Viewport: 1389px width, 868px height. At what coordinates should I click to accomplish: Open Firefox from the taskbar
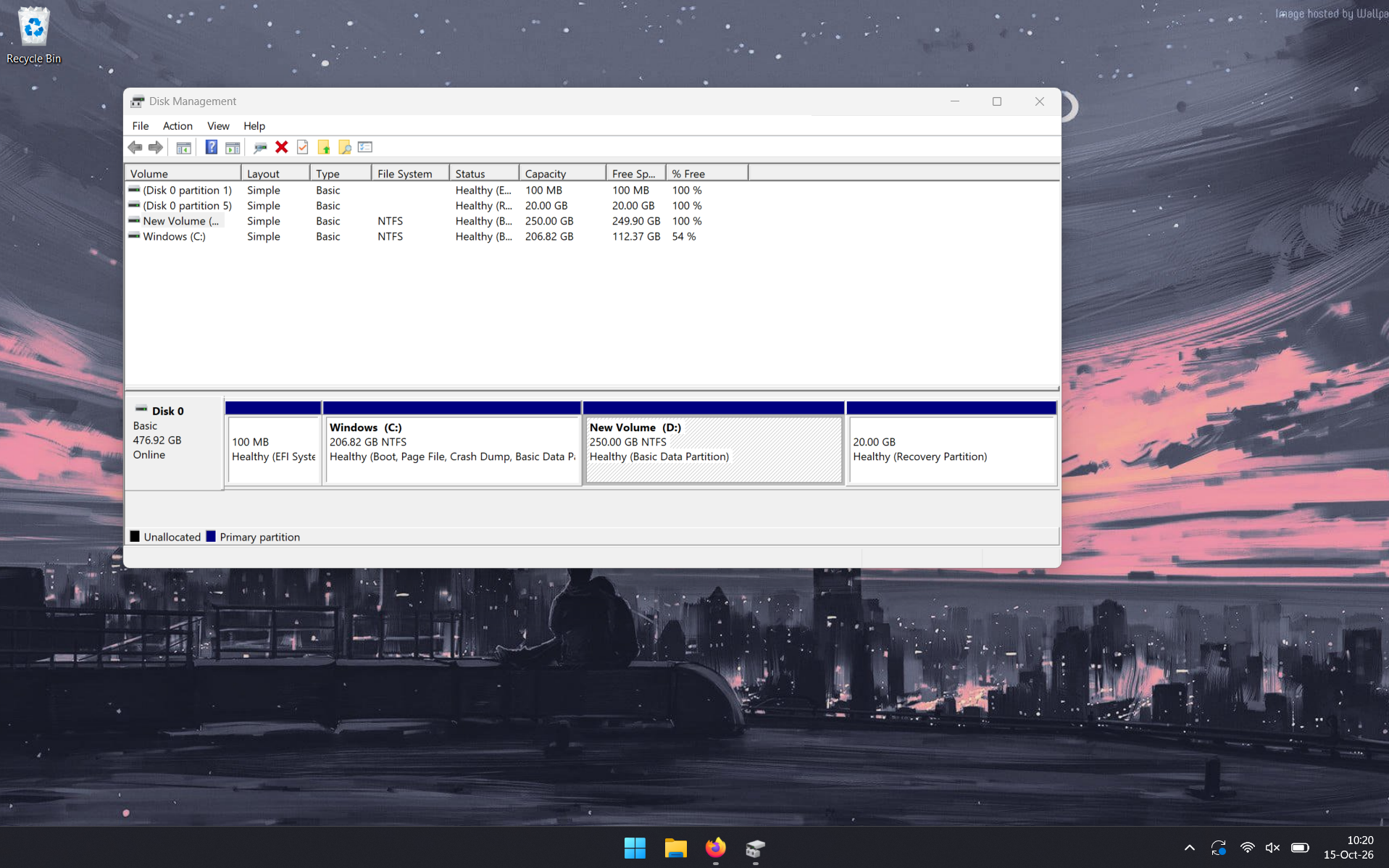[715, 848]
